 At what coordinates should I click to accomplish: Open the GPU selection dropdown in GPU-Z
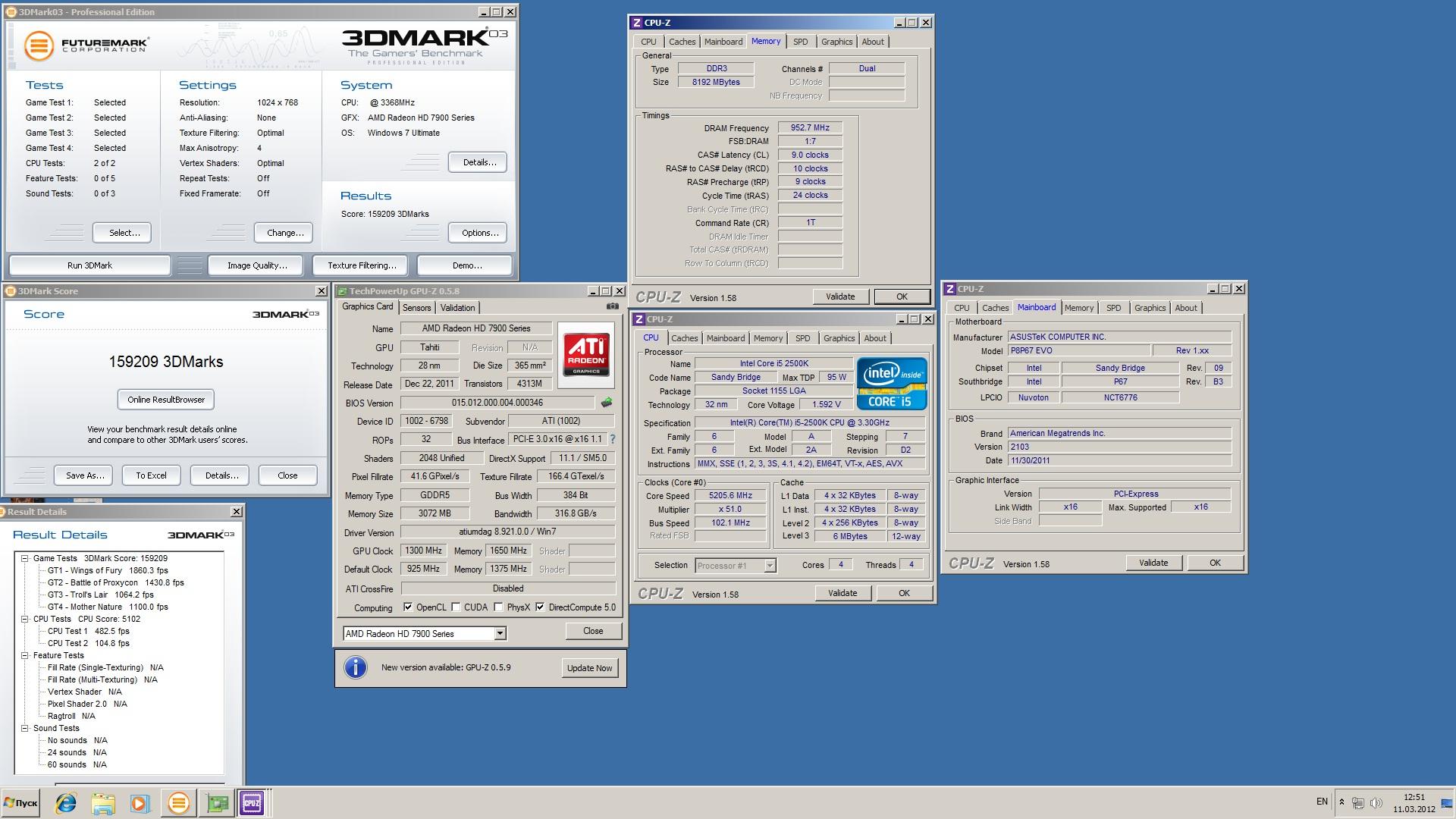pos(500,633)
